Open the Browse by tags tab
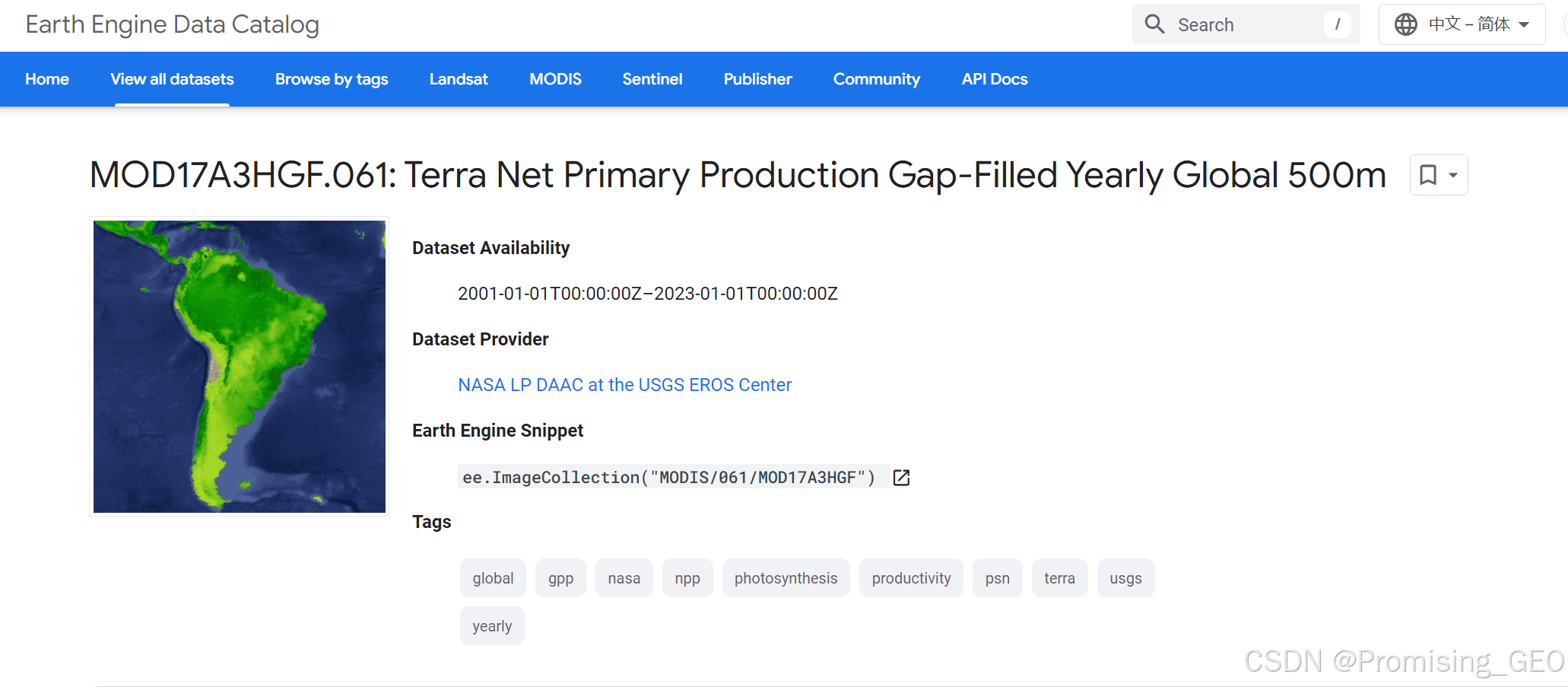Image resolution: width=1568 pixels, height=687 pixels. [332, 79]
